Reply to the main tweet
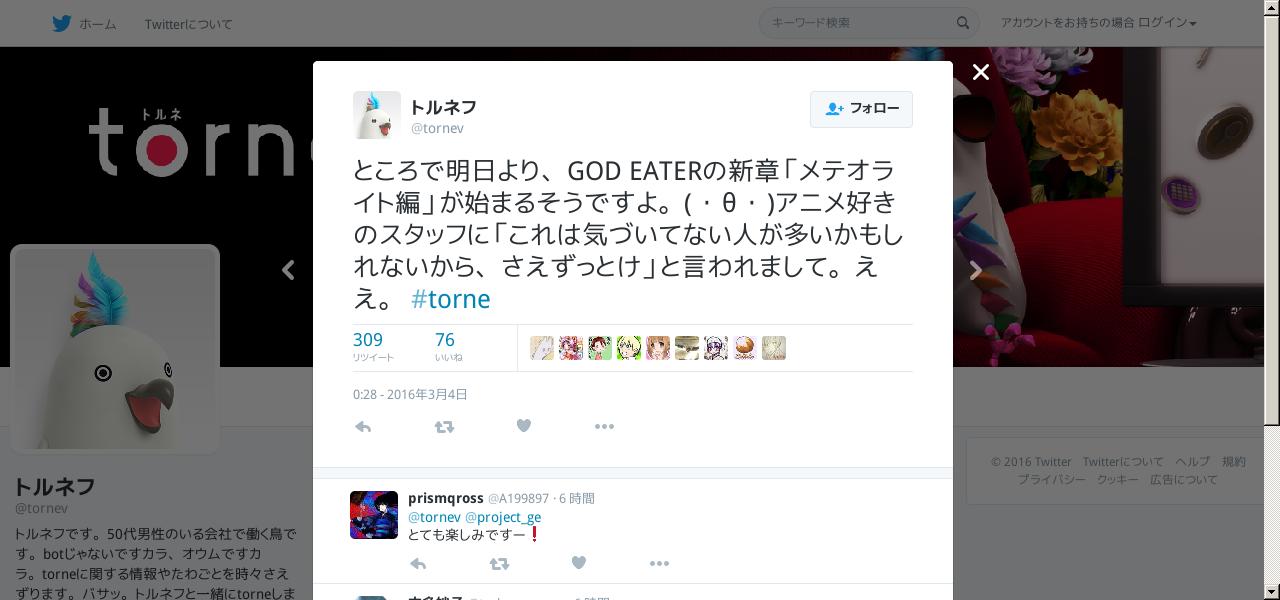 [363, 426]
